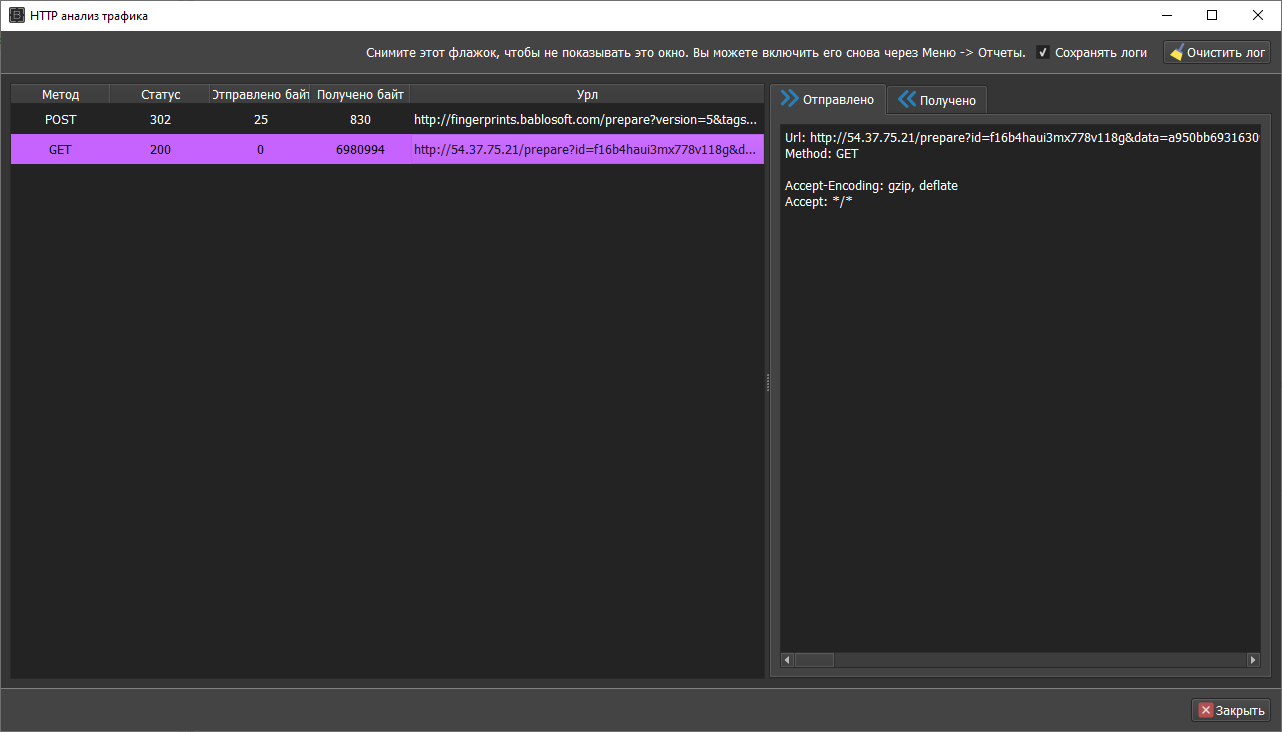Maximize the HTTP анализ трафика window
Screen dimensions: 1282x732
[1212, 16]
